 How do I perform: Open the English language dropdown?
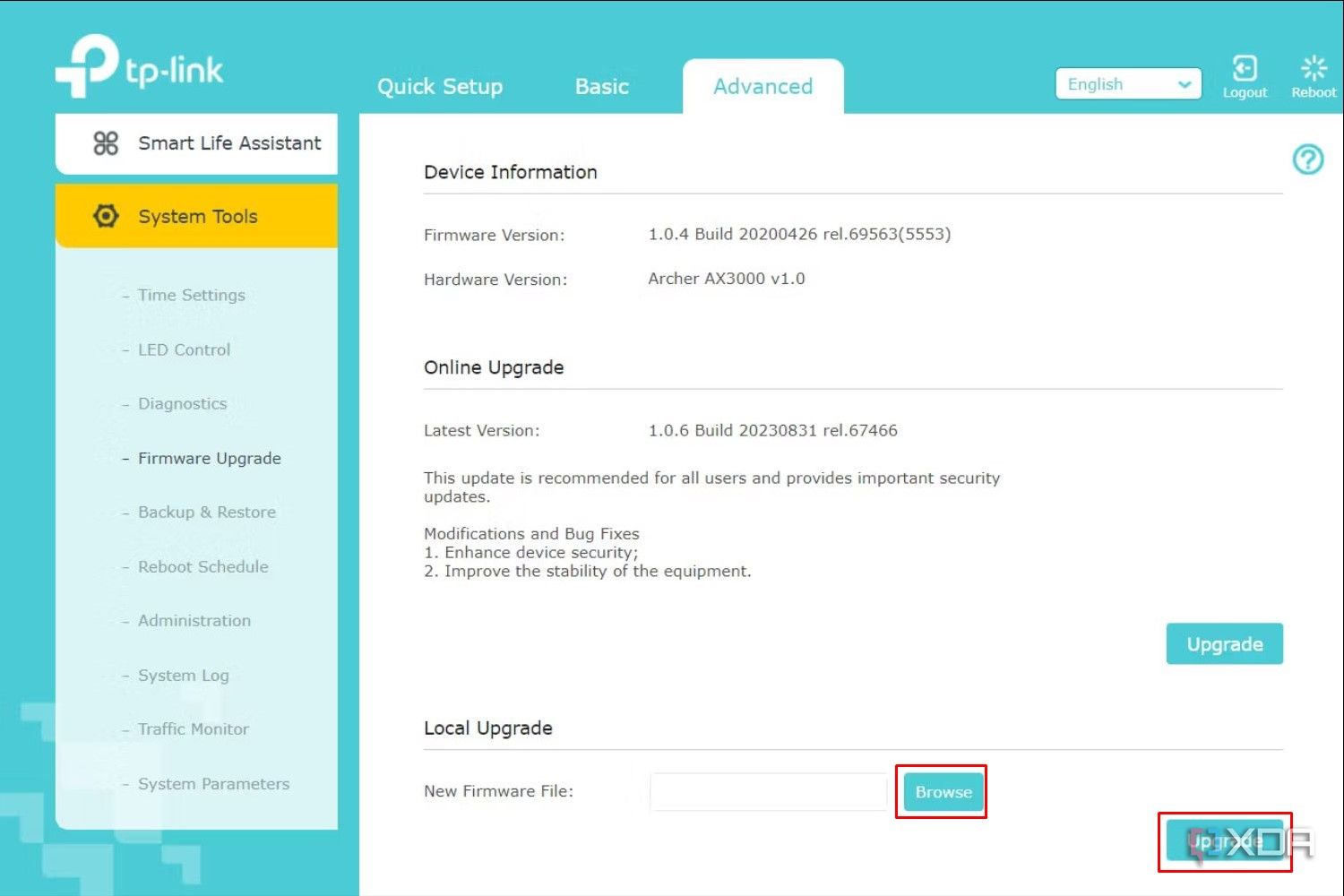click(1127, 83)
